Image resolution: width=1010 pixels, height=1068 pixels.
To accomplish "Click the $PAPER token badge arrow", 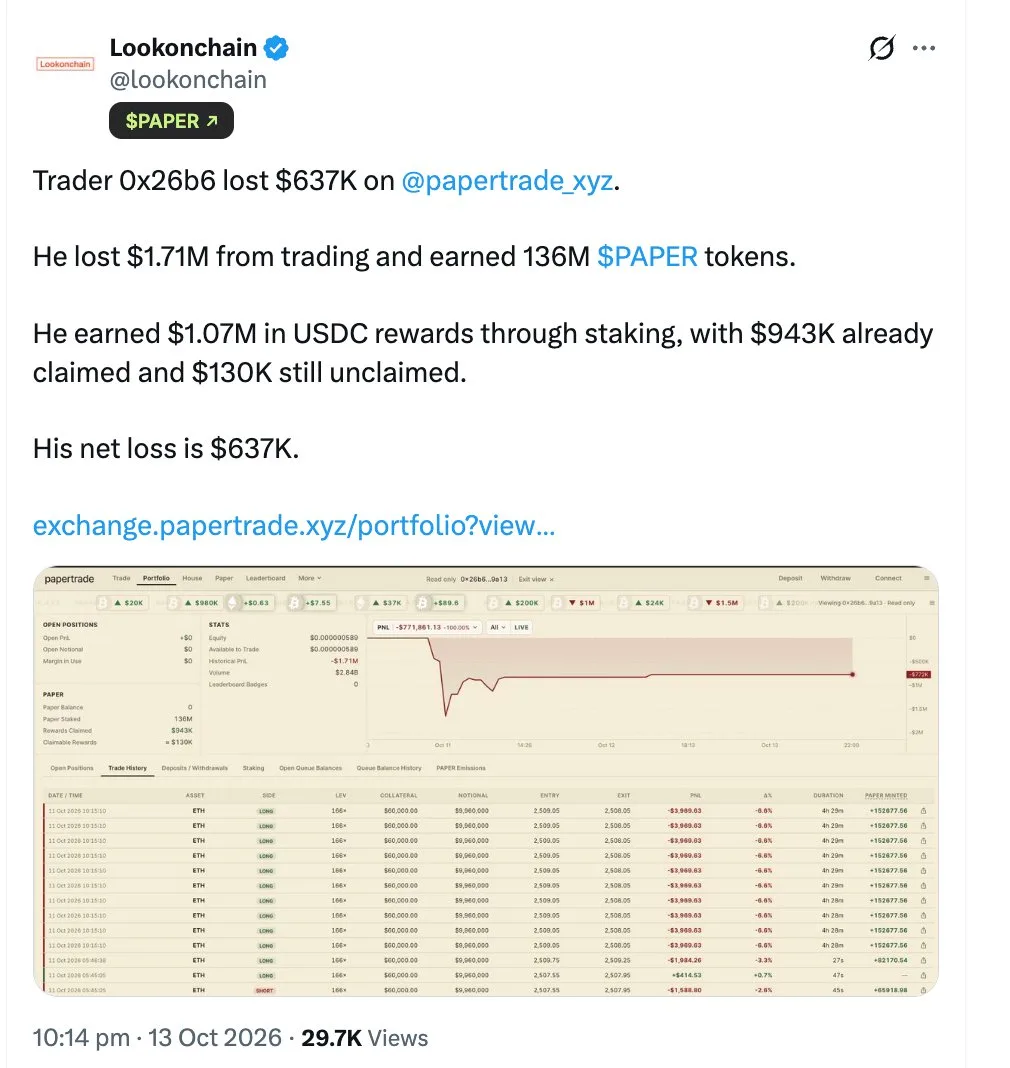I will [x=212, y=121].
